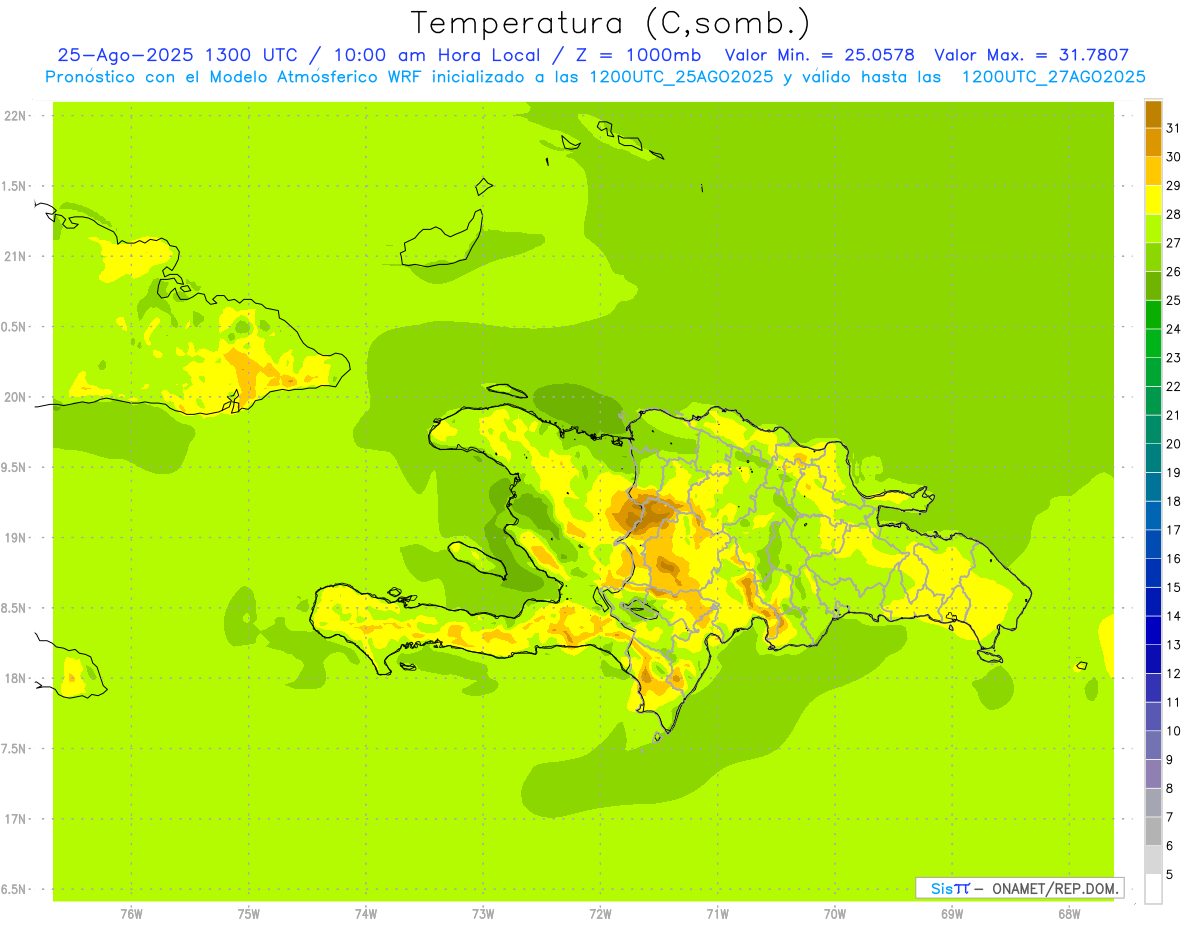Click the 'Valor Max. = 31.7807' value
This screenshot has height=927, width=1200.
(1031, 55)
